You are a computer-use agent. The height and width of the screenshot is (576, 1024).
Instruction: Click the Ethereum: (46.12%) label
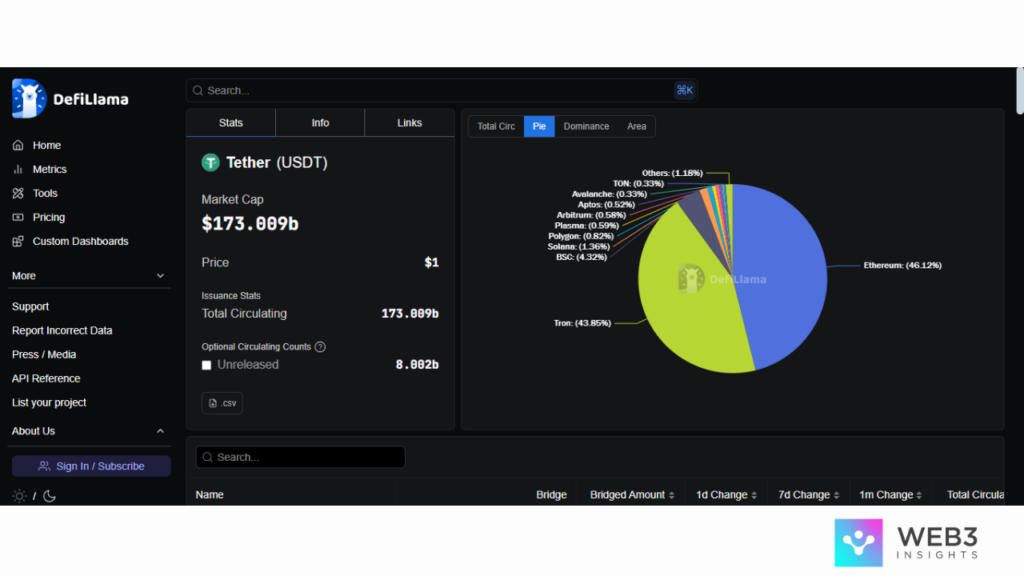[903, 265]
